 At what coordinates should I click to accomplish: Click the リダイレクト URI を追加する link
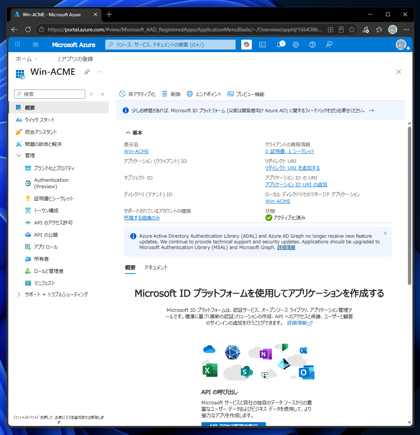click(292, 168)
